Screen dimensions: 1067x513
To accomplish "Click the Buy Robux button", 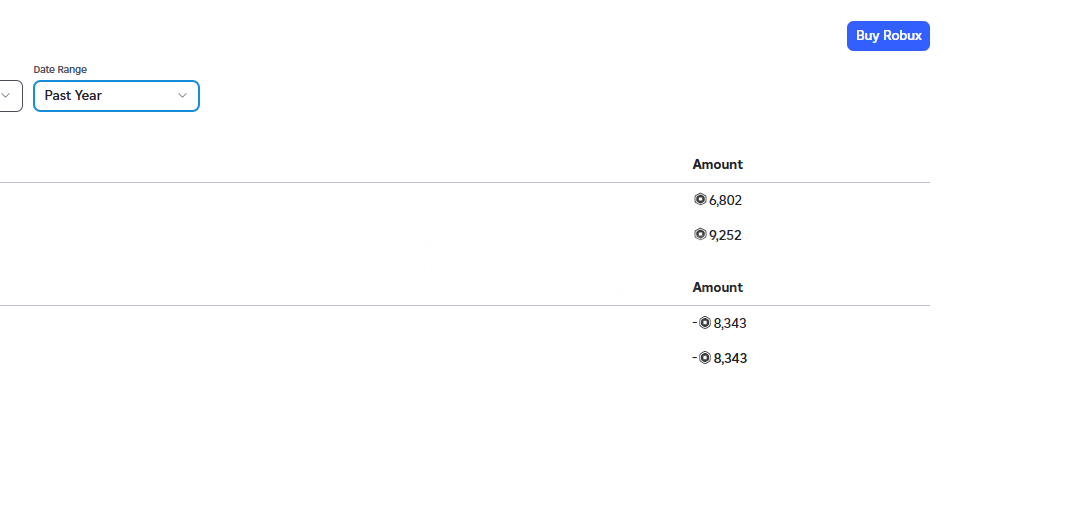I will pyautogui.click(x=888, y=36).
